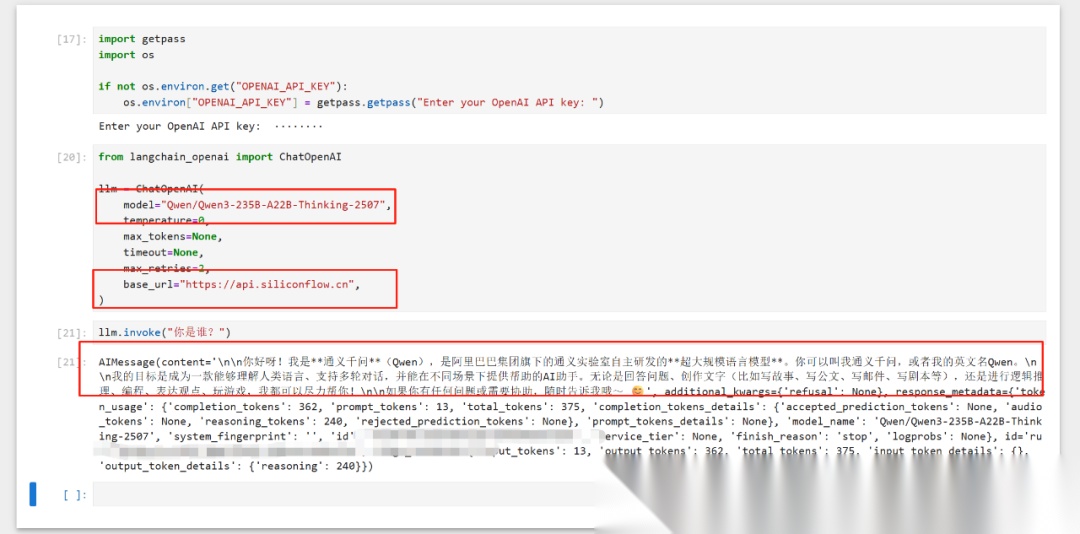Click the 'if not os.environ.get' line

tap(224, 86)
